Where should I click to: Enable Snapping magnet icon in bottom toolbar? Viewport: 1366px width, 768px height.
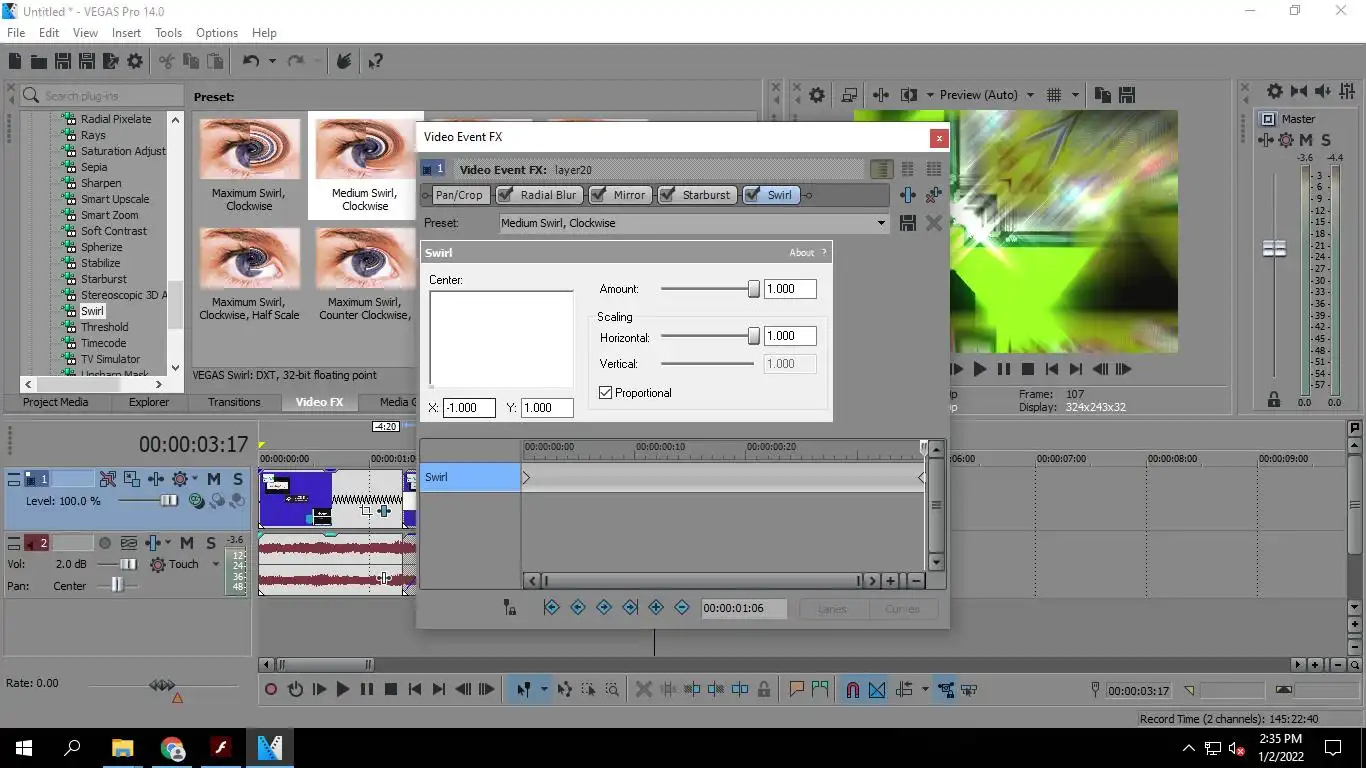pyautogui.click(x=852, y=689)
